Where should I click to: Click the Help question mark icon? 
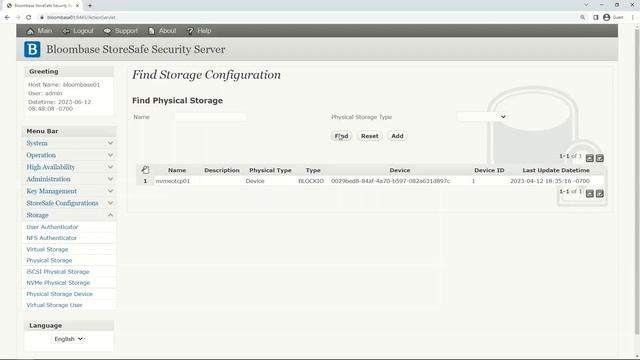pos(190,31)
